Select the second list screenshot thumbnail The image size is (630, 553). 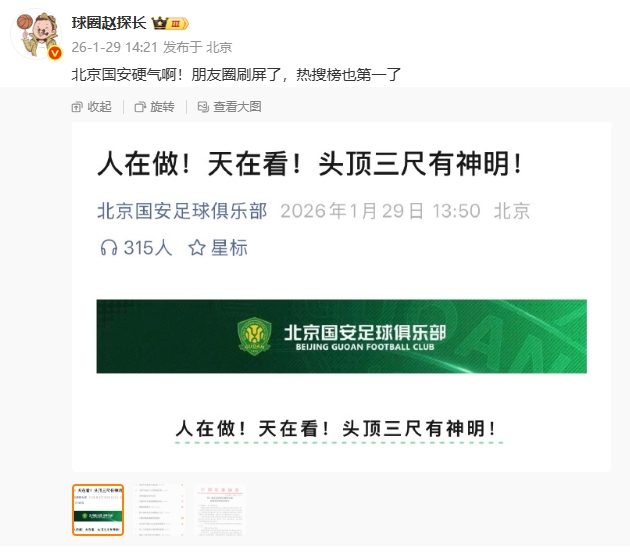[x=159, y=510]
